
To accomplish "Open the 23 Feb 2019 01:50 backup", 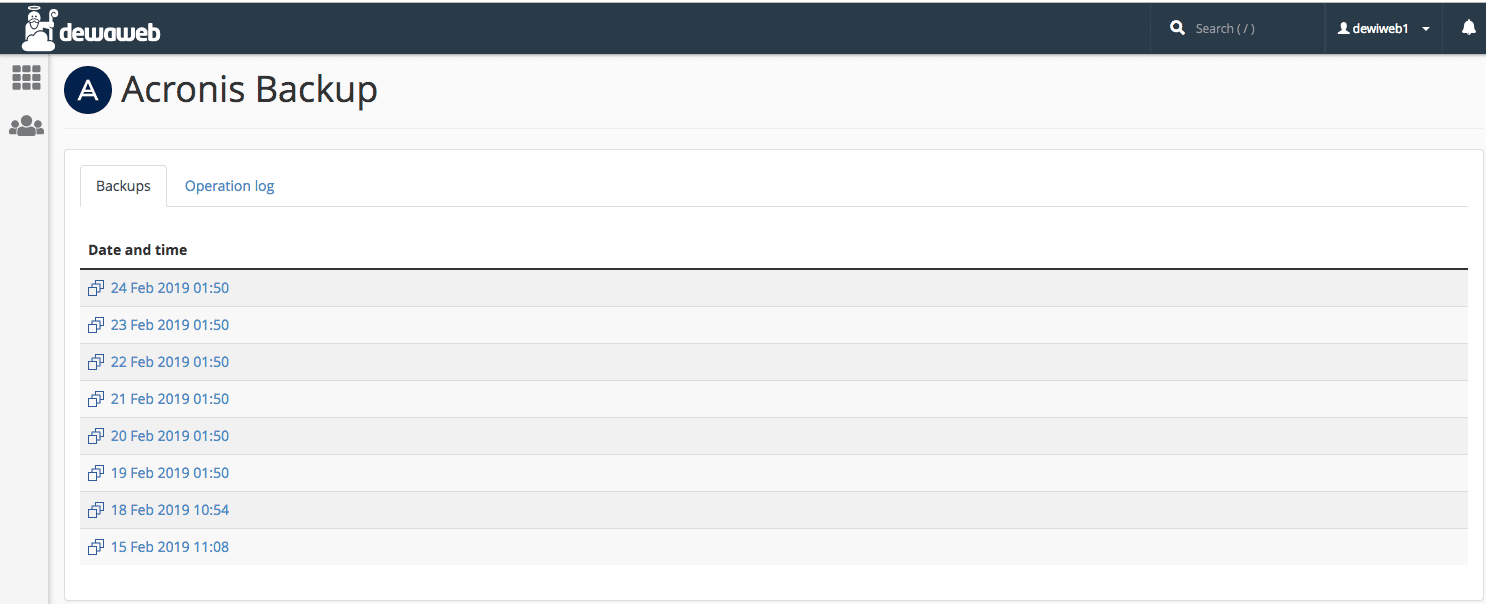I will pos(170,325).
